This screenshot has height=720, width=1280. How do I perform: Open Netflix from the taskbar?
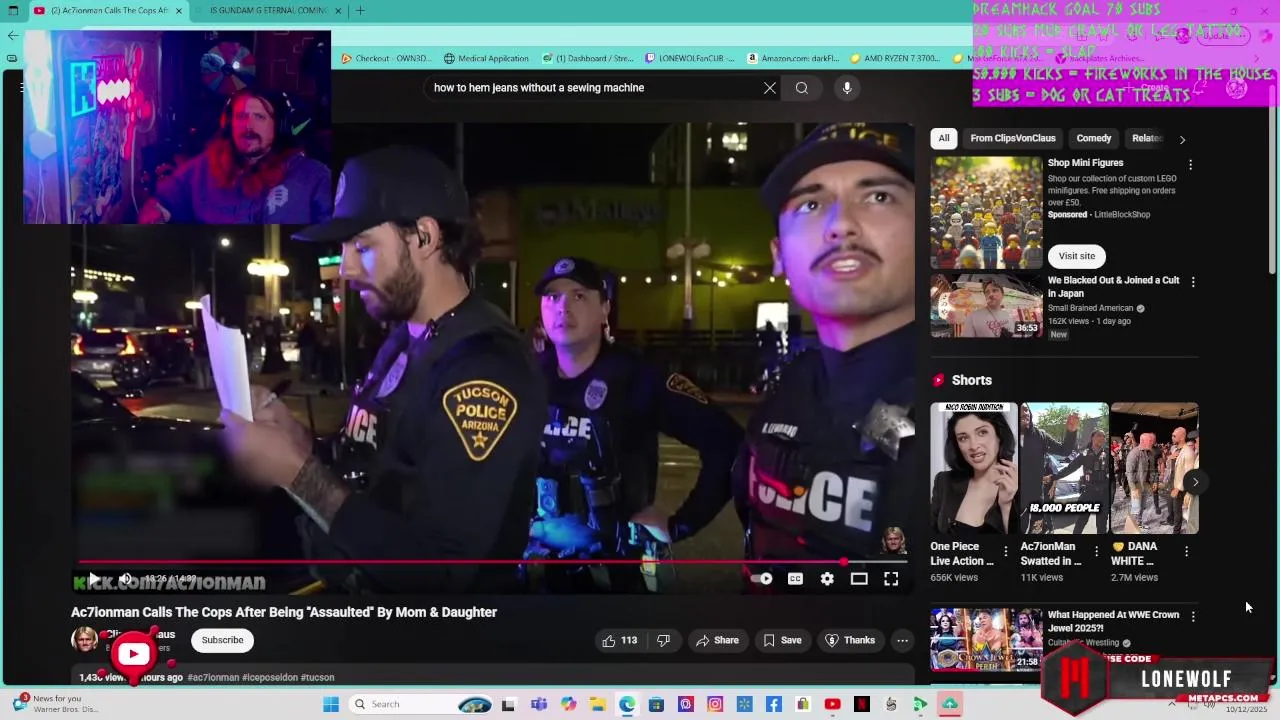(x=861, y=704)
